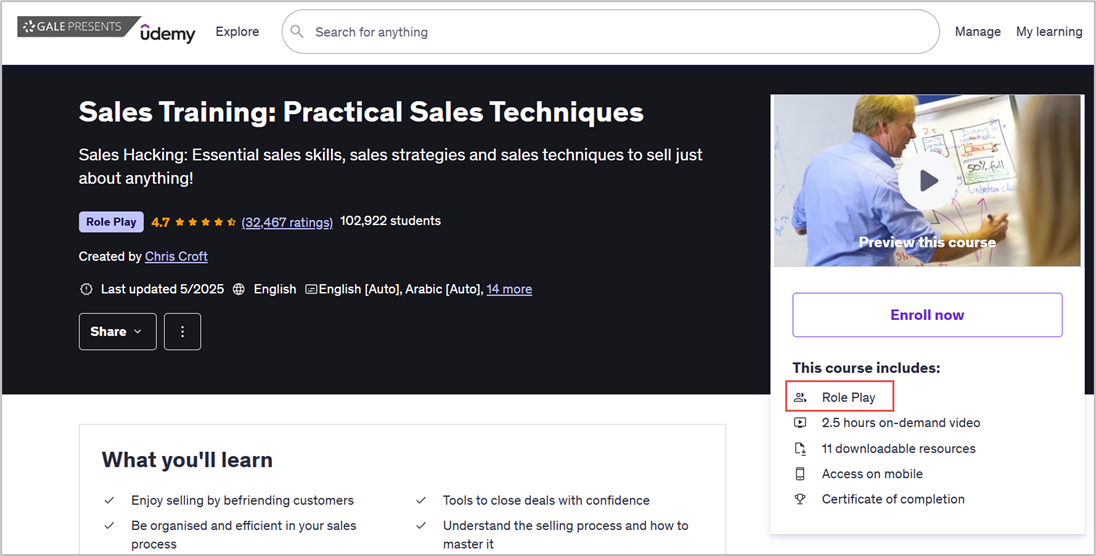Click the star rating icons
1096x556 pixels.
pos(206,222)
